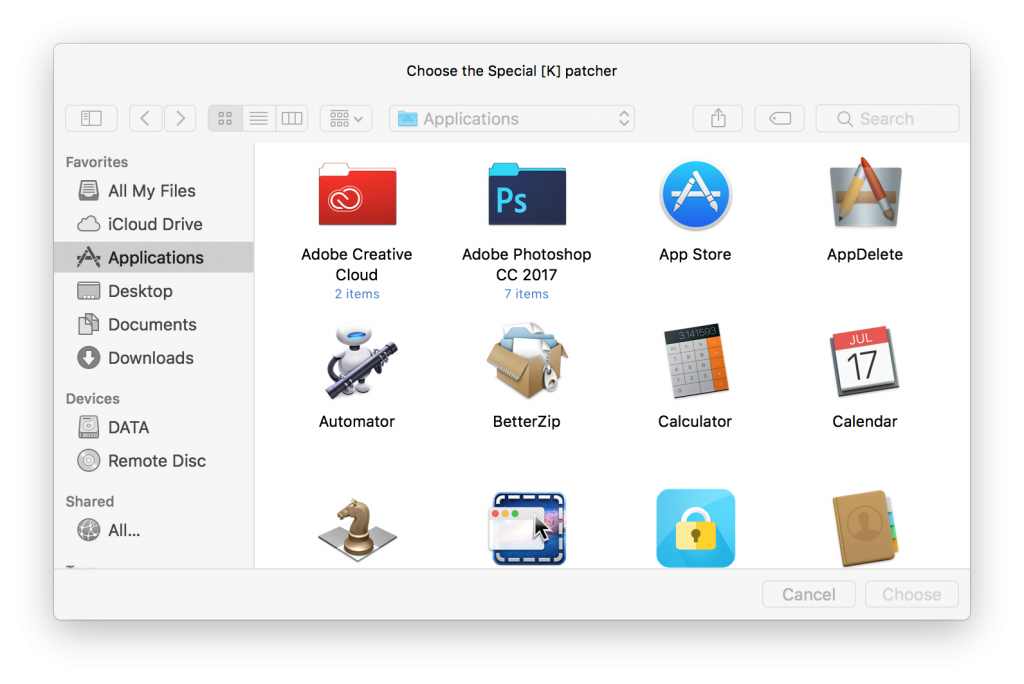Select the Calendar application icon
Viewport: 1024px width, 684px height.
(x=865, y=362)
